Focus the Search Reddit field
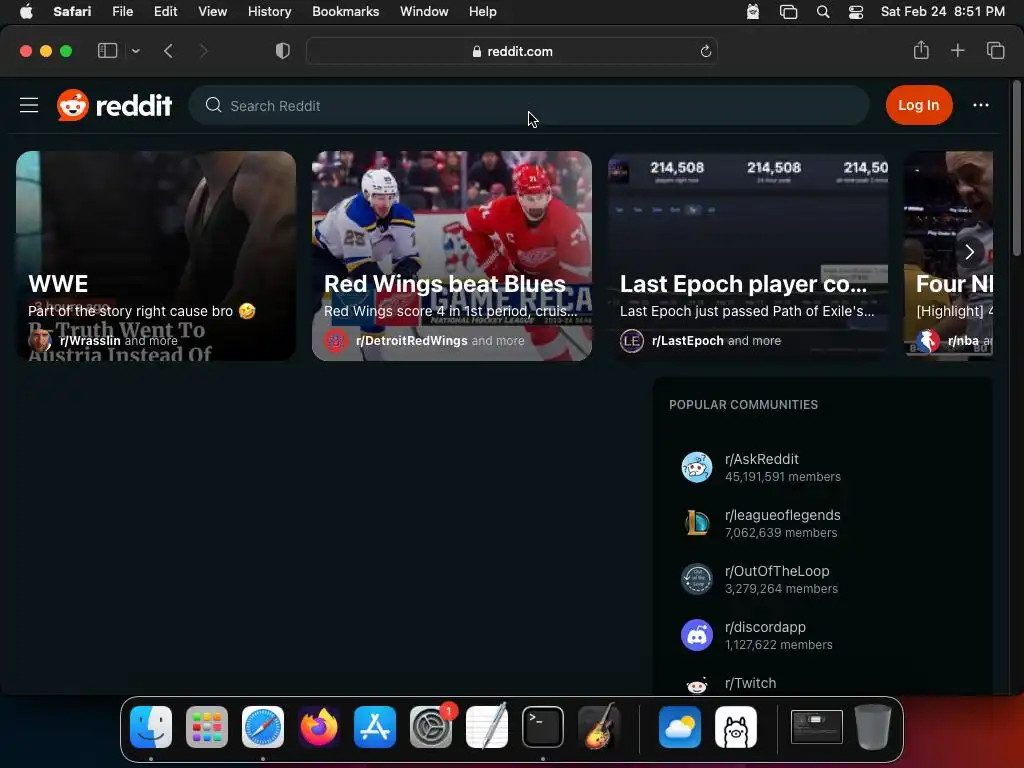 529,105
